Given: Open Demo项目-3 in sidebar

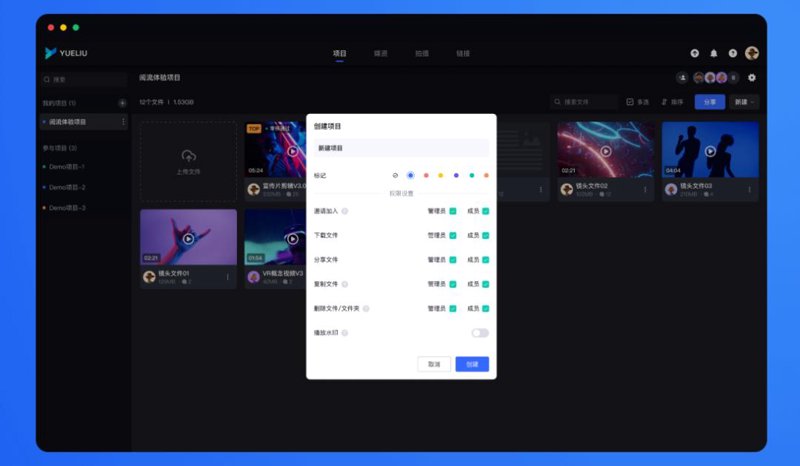Looking at the screenshot, I should tap(67, 208).
